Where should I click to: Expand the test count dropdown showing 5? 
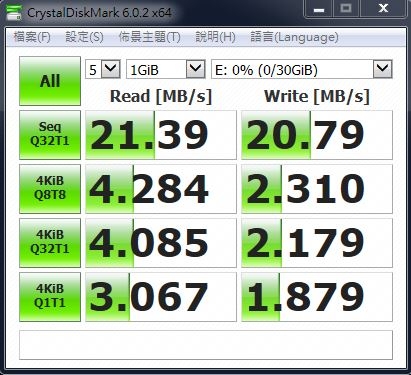(103, 69)
